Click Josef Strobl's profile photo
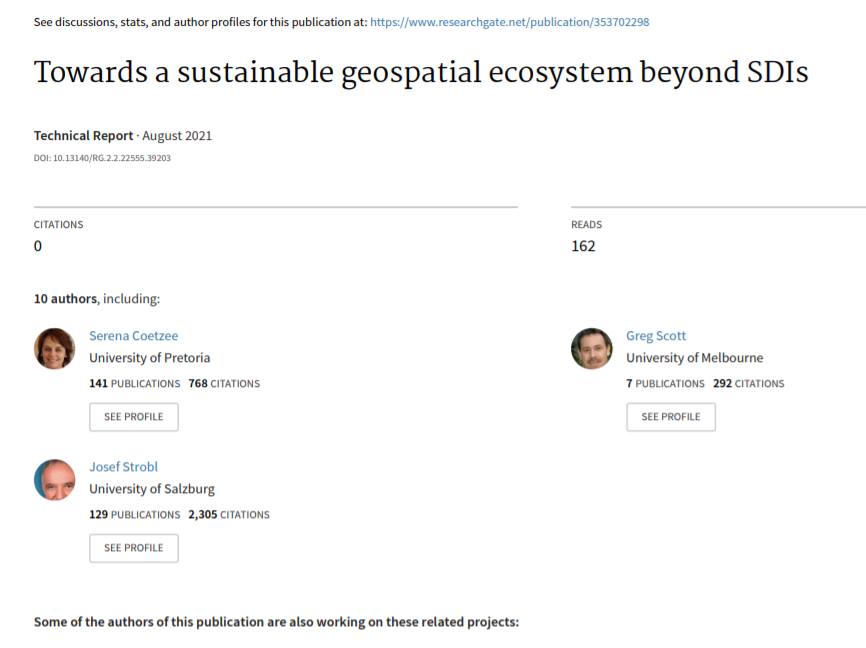 [x=55, y=480]
